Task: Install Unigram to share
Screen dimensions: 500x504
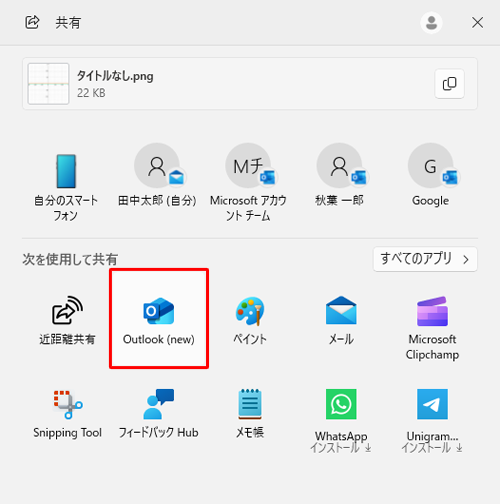Action: (x=432, y=420)
